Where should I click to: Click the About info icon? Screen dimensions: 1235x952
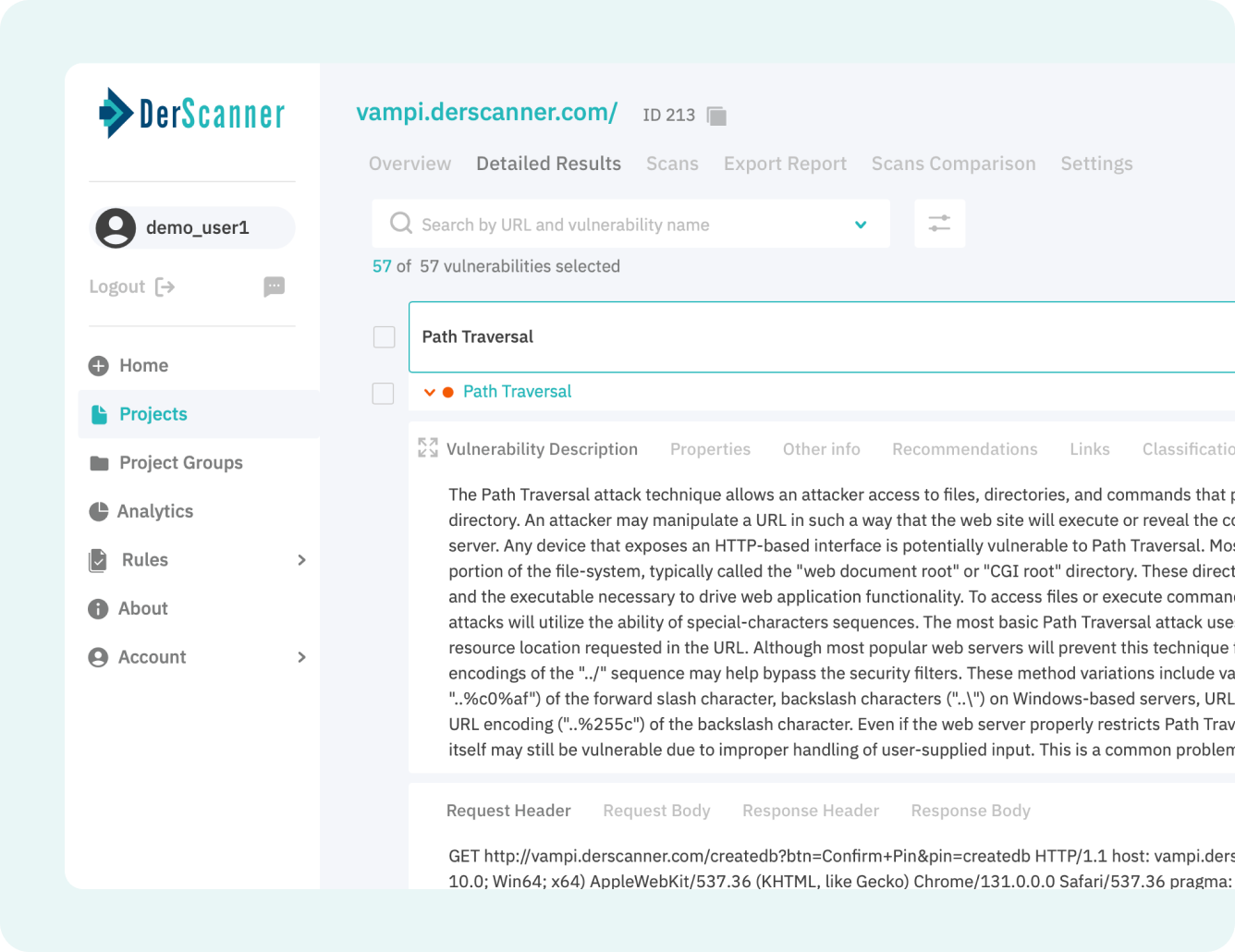point(98,608)
